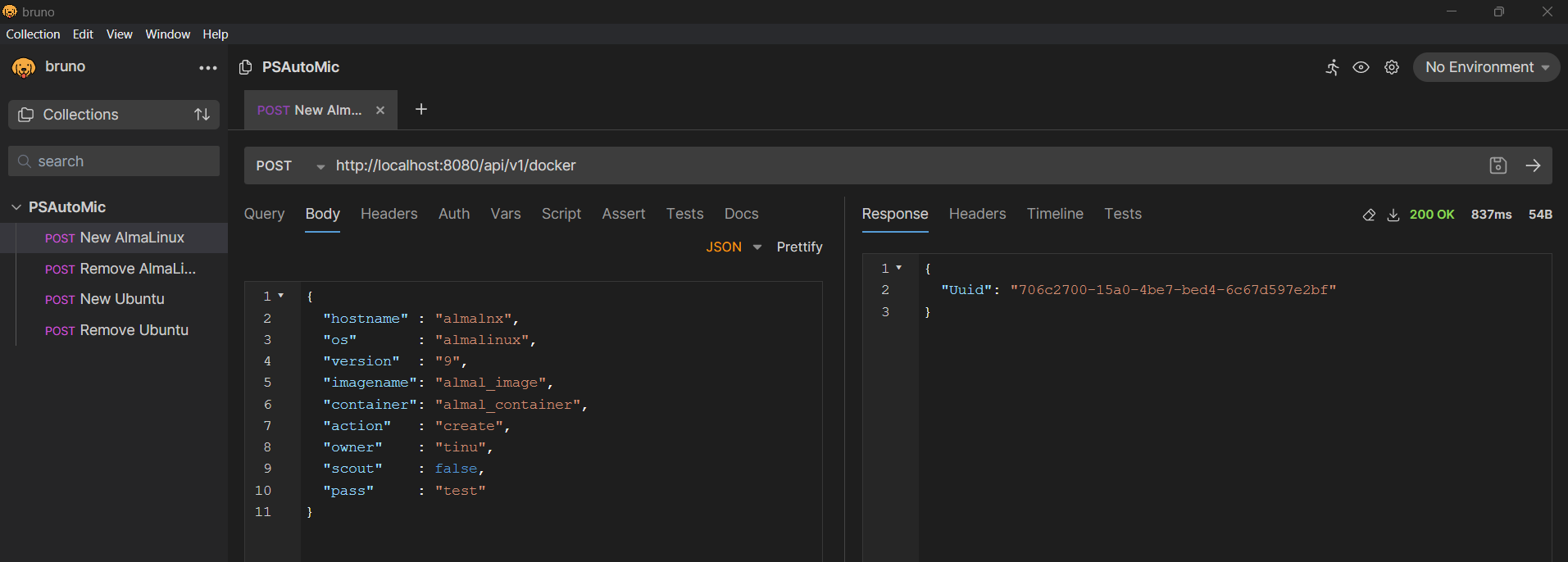This screenshot has width=1568, height=562.
Task: Send the request with the arrow icon
Action: tap(1533, 165)
